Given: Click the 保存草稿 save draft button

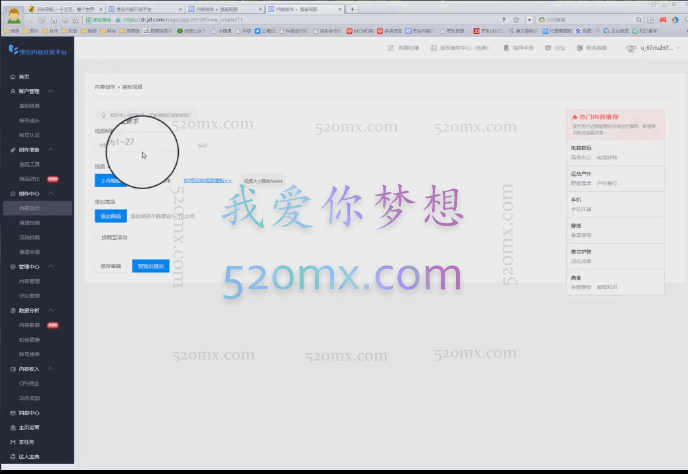Looking at the screenshot, I should 111,266.
